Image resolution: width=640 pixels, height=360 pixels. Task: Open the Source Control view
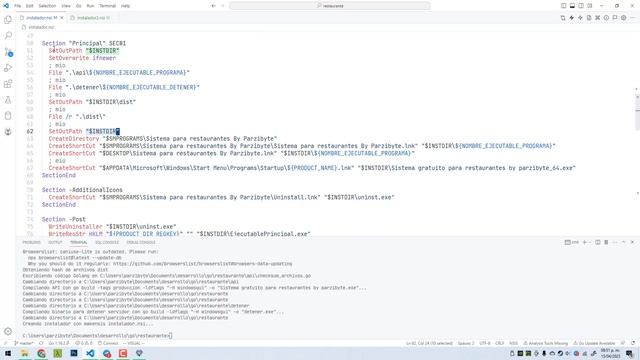coord(8,52)
